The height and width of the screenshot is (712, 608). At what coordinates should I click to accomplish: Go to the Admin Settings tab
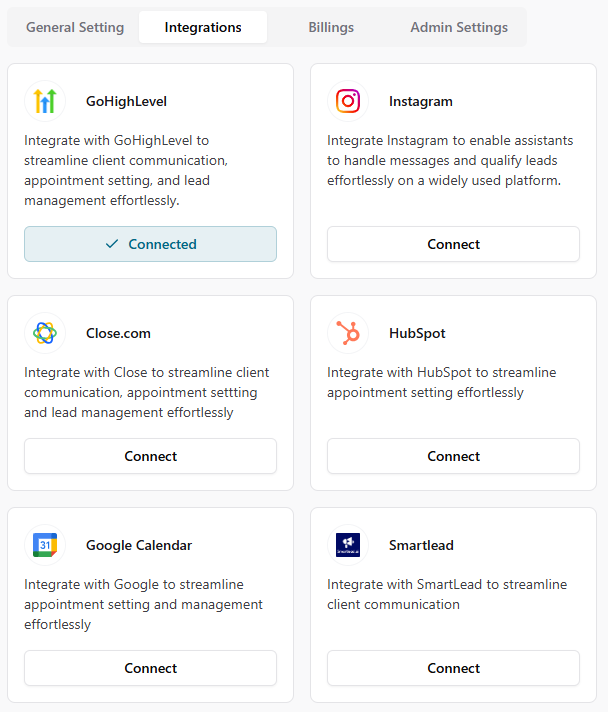pyautogui.click(x=459, y=27)
